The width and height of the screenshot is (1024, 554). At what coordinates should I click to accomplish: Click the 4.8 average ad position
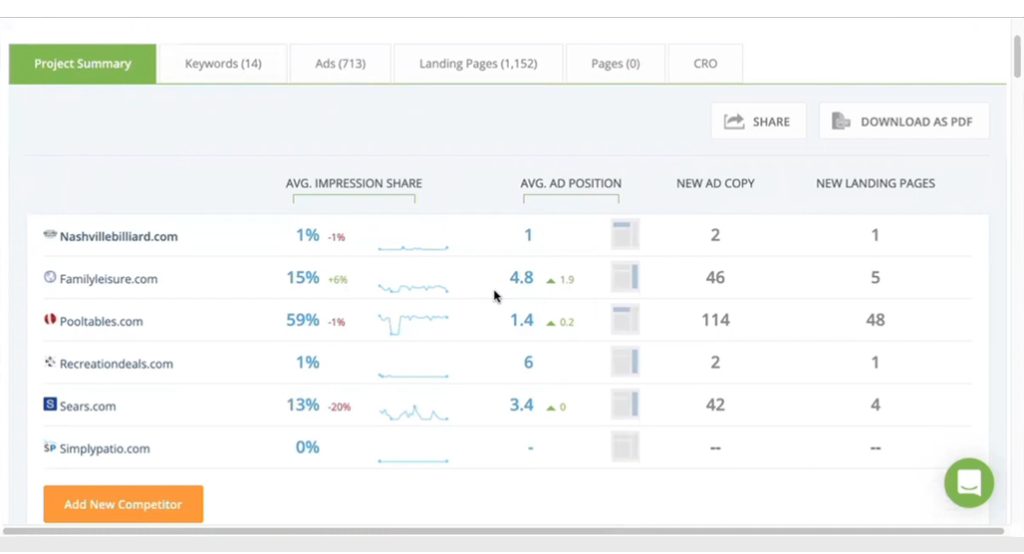pyautogui.click(x=521, y=278)
